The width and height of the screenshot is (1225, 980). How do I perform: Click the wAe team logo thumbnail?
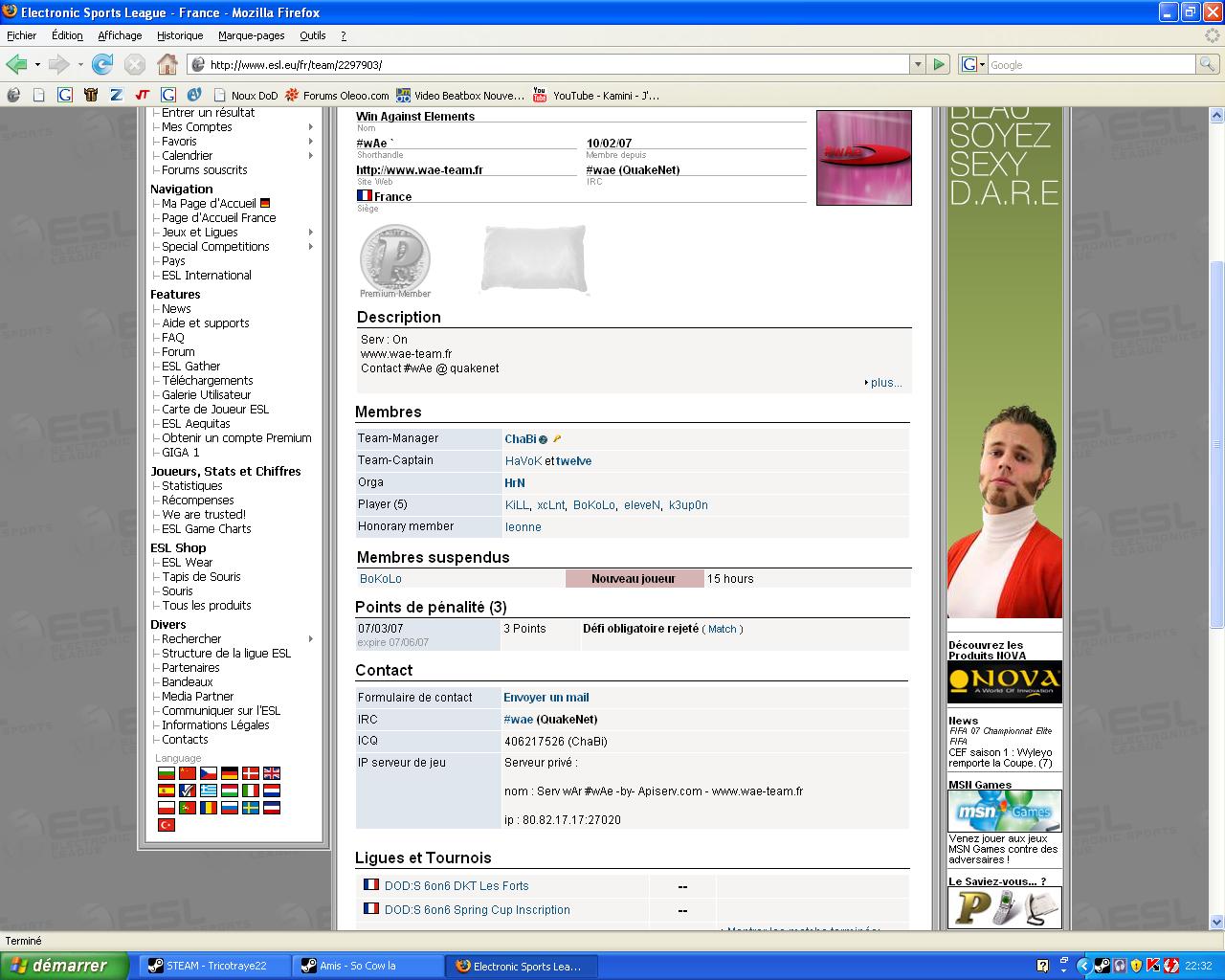click(x=864, y=158)
